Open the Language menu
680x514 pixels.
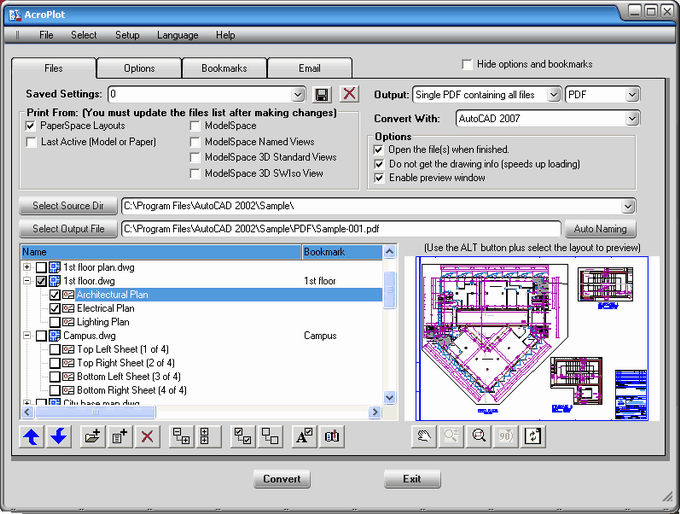click(177, 35)
